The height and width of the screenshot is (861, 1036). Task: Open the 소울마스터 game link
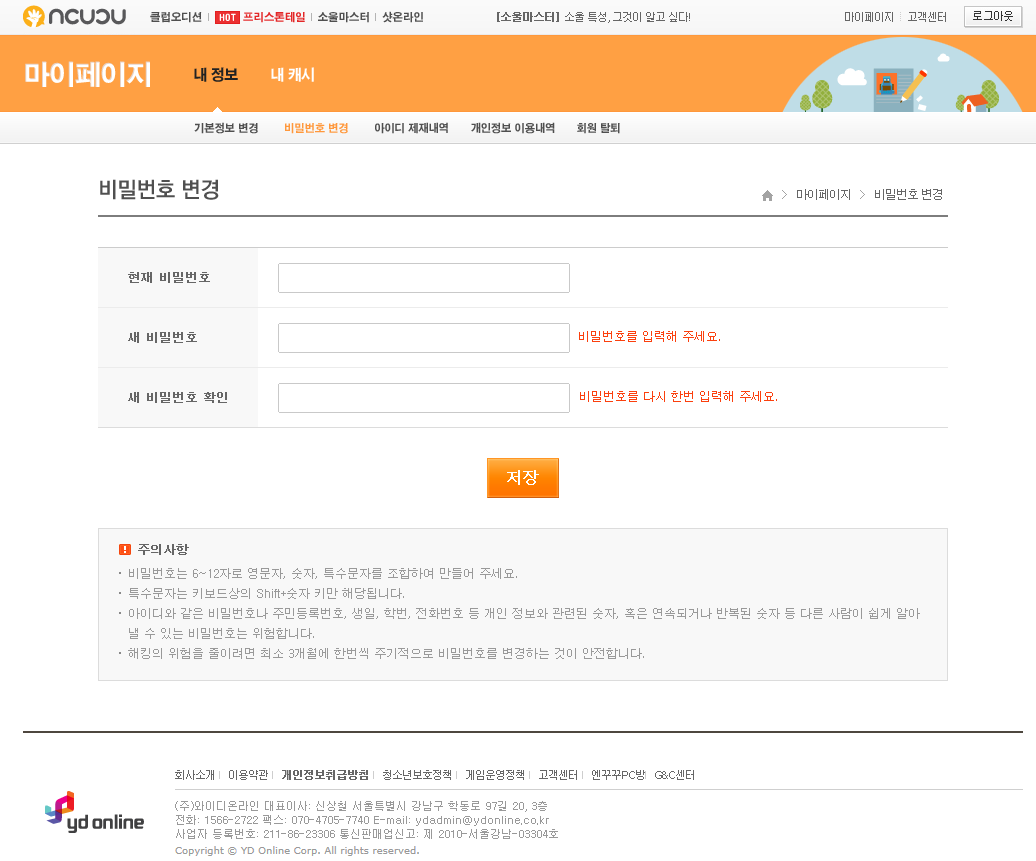pyautogui.click(x=343, y=17)
